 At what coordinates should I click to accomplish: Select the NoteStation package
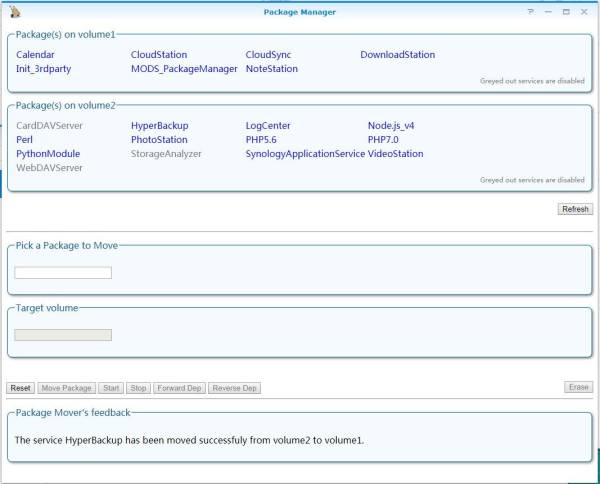coord(272,69)
